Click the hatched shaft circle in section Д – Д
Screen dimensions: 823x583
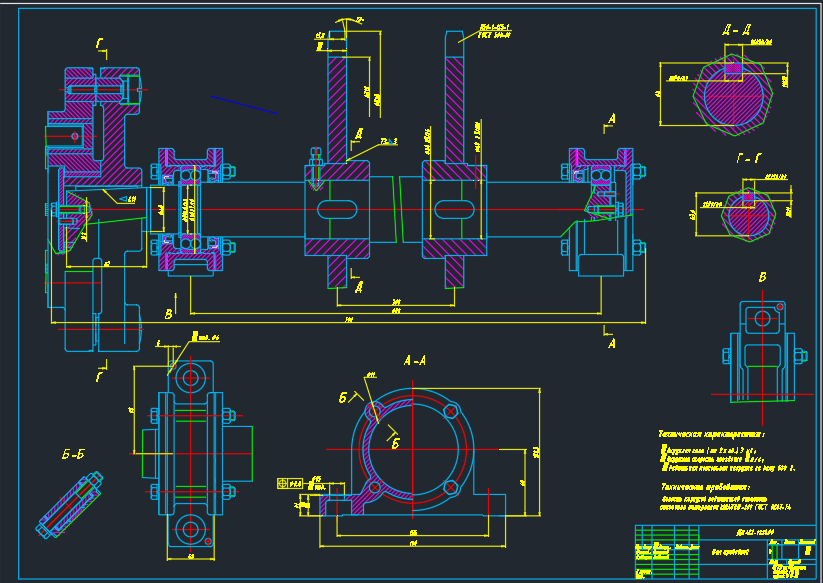coord(733,96)
